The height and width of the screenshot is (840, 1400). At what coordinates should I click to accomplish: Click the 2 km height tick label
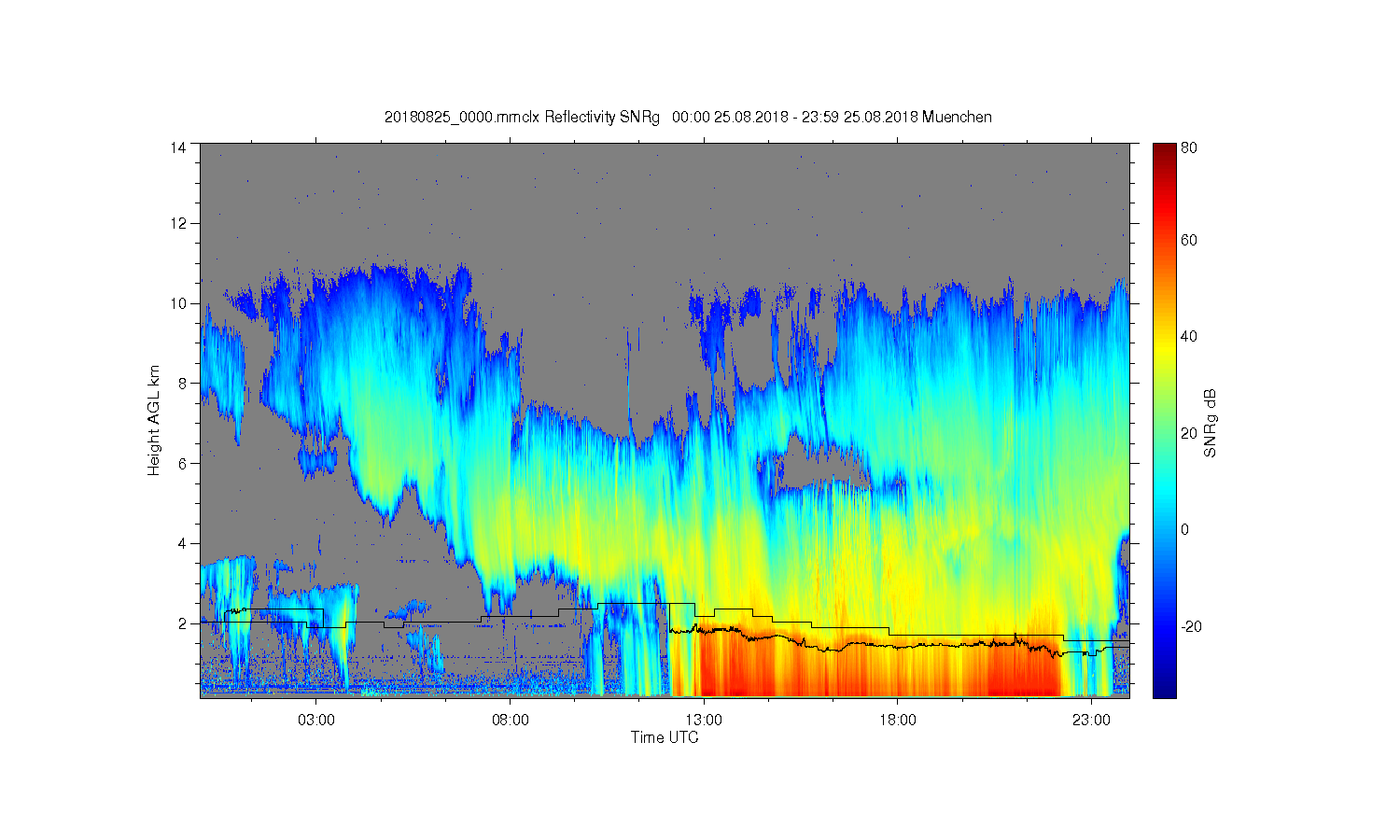point(182,623)
